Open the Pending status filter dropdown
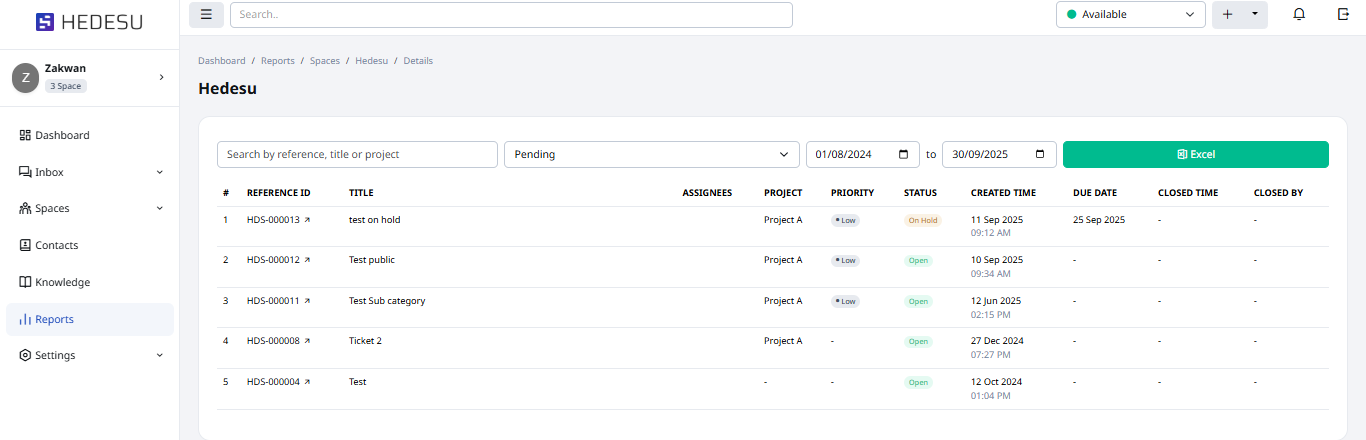Screen dimensions: 1366x440 pyautogui.click(x=651, y=154)
